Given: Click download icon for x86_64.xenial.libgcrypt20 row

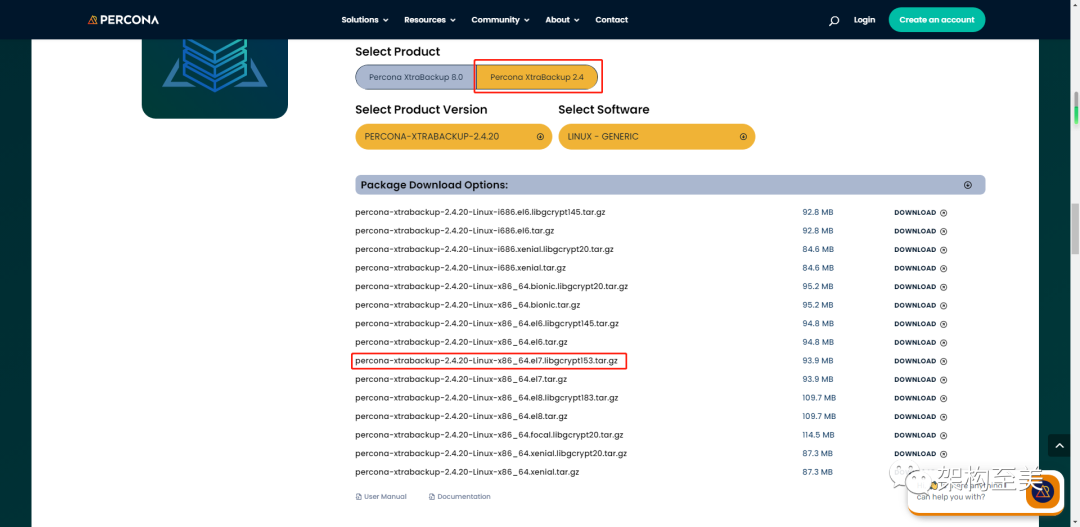Looking at the screenshot, I should (x=944, y=454).
